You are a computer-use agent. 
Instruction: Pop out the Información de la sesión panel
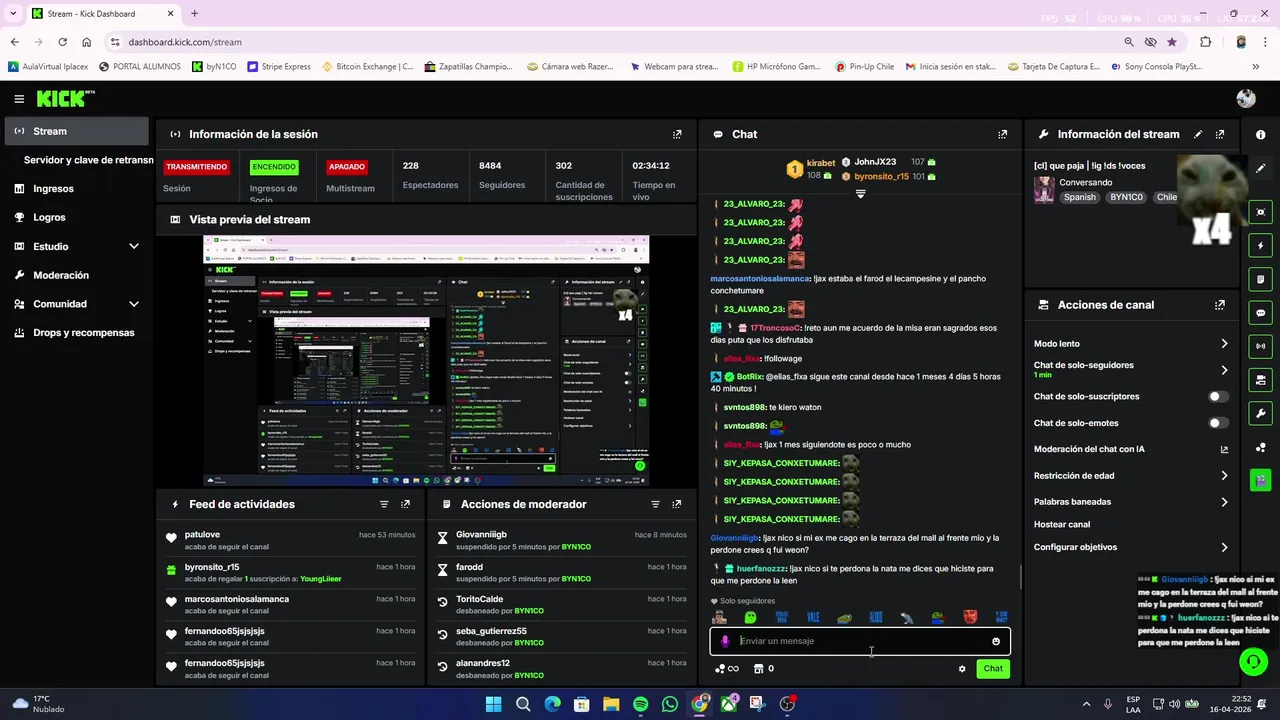point(677,134)
